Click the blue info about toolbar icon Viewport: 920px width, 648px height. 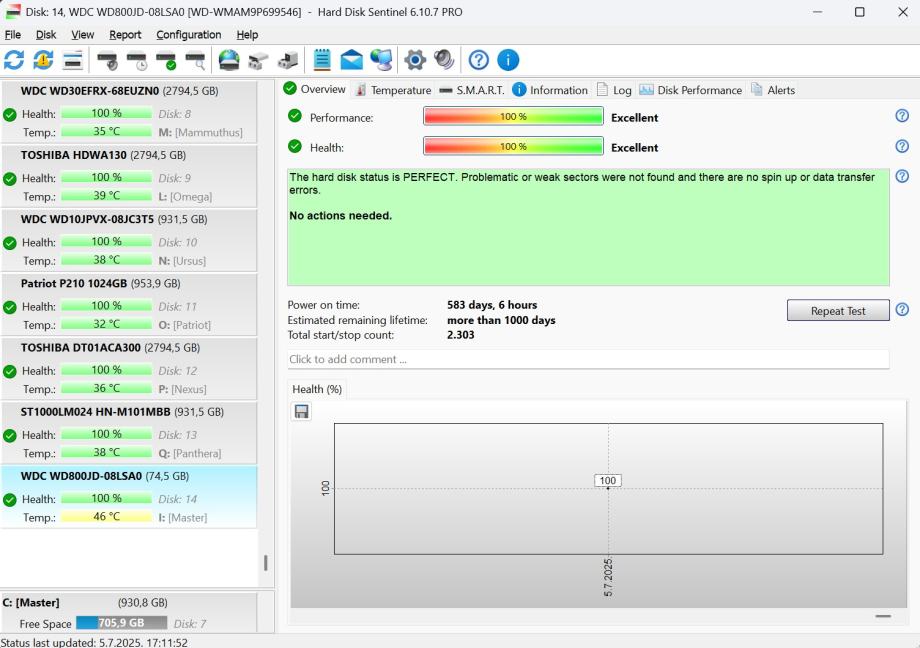(x=508, y=60)
